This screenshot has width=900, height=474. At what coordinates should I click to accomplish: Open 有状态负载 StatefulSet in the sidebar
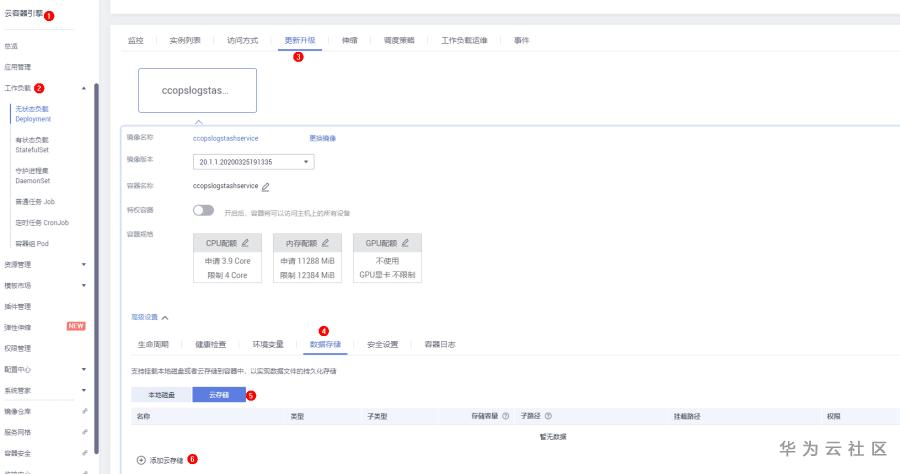tap(32, 145)
